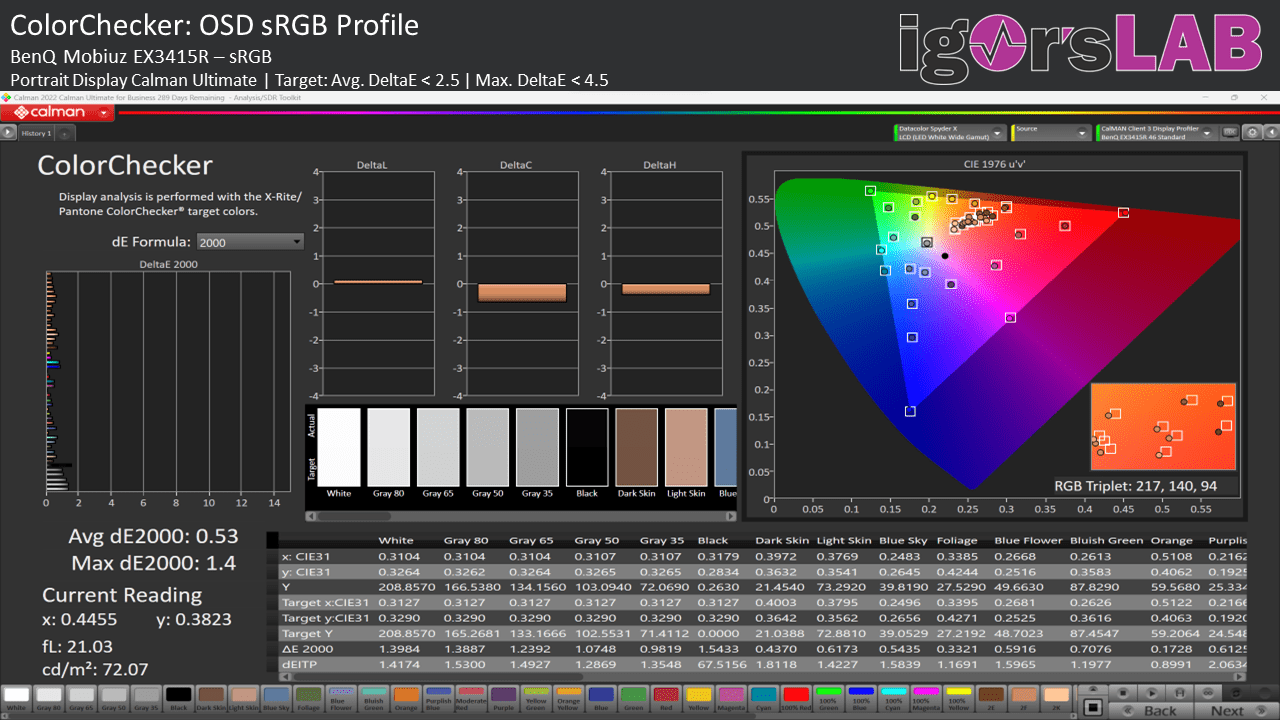Choose the Bluish Green swatch

(373, 698)
